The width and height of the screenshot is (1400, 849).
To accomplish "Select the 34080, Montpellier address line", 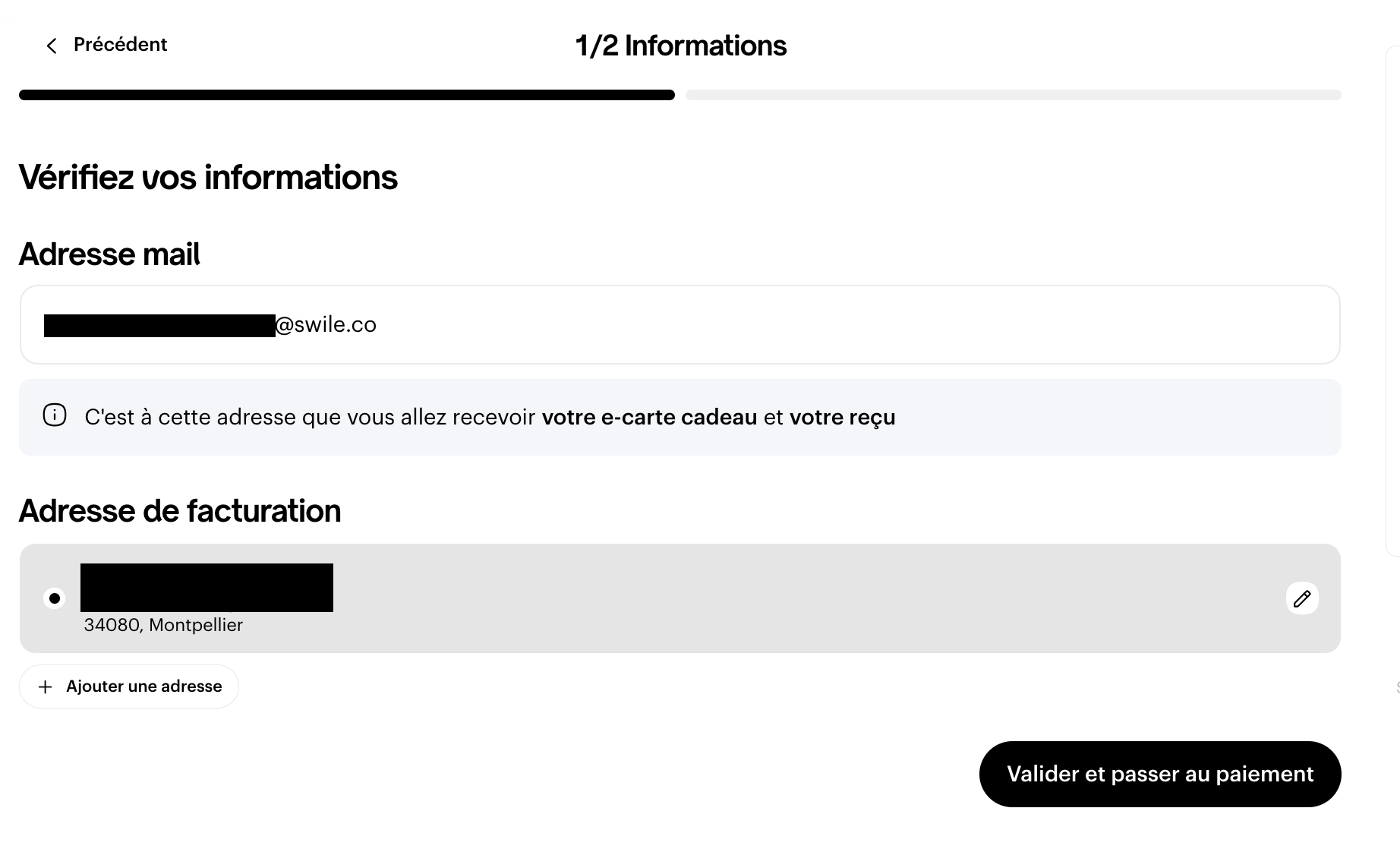I will [163, 625].
